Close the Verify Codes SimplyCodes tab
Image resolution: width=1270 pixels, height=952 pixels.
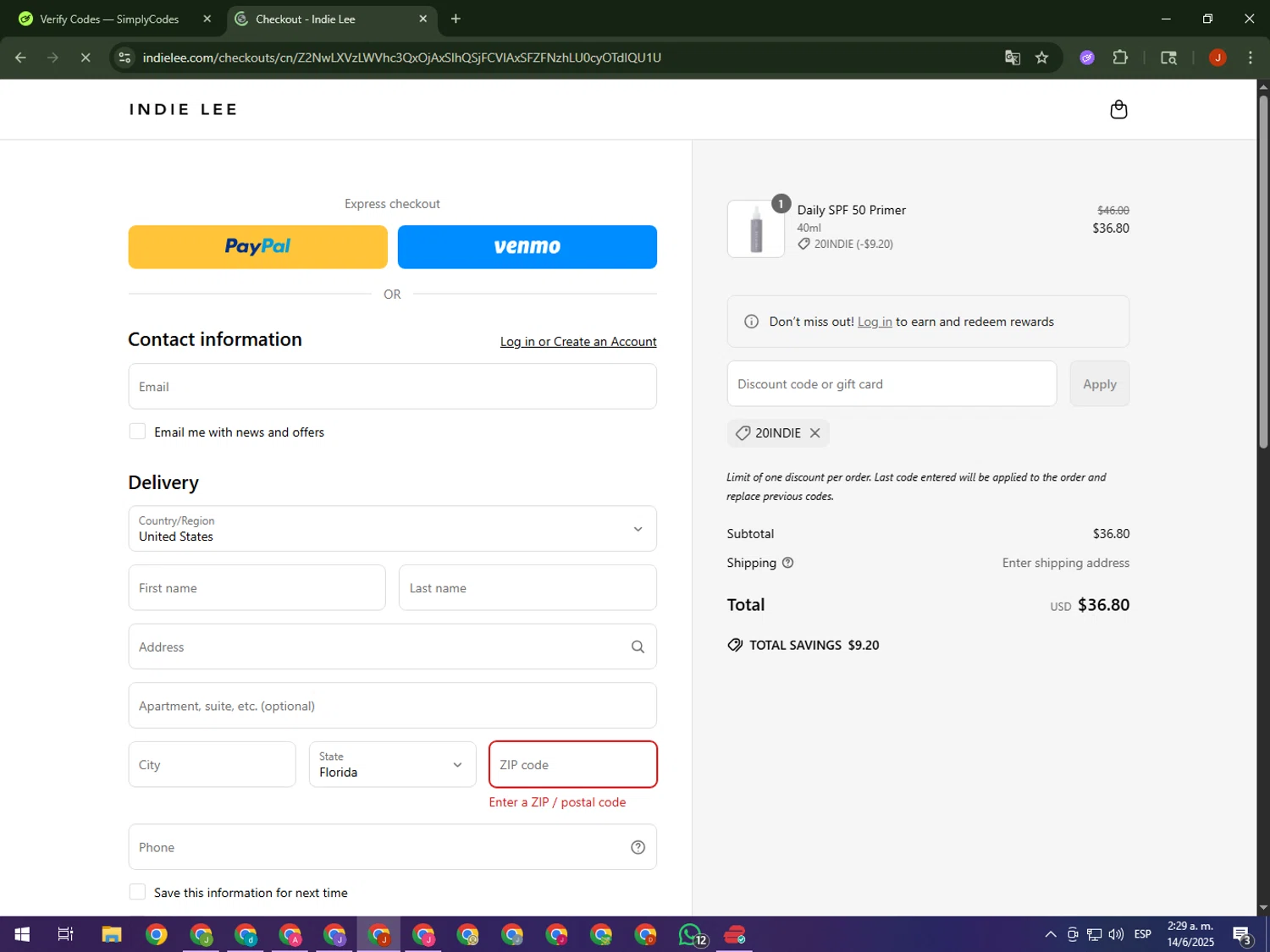pos(207,19)
